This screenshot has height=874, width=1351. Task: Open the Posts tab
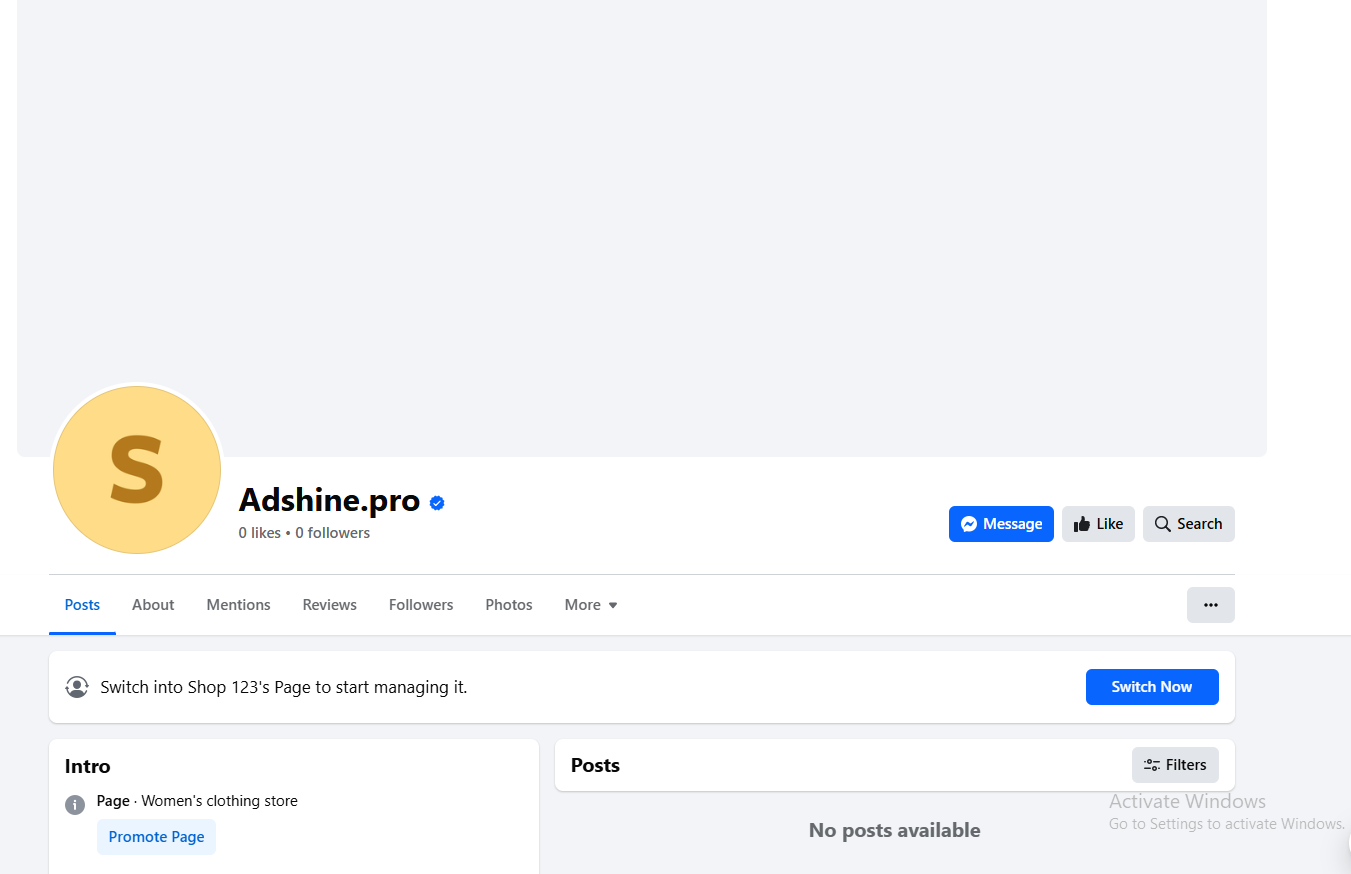pyautogui.click(x=82, y=605)
